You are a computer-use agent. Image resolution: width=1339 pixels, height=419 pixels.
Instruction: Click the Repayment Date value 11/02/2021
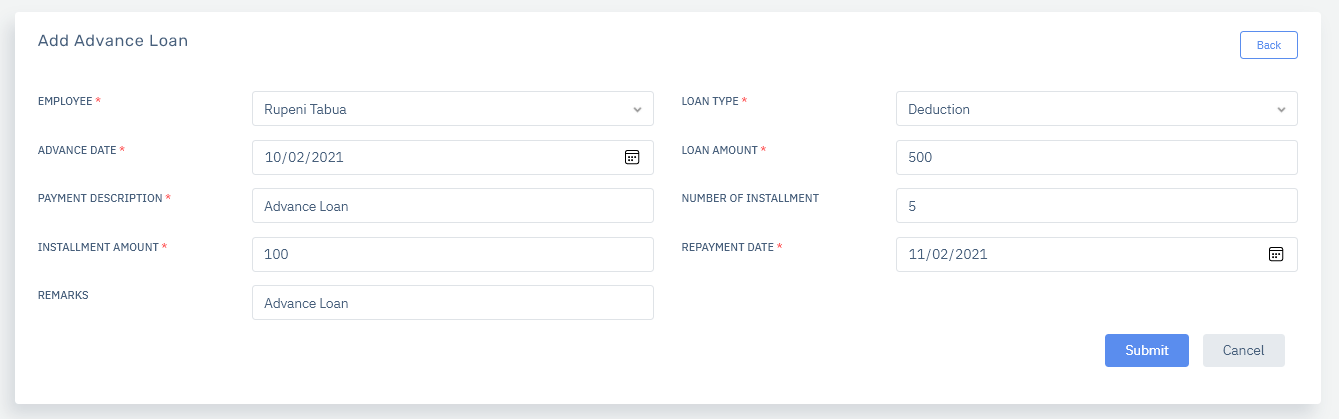(948, 254)
